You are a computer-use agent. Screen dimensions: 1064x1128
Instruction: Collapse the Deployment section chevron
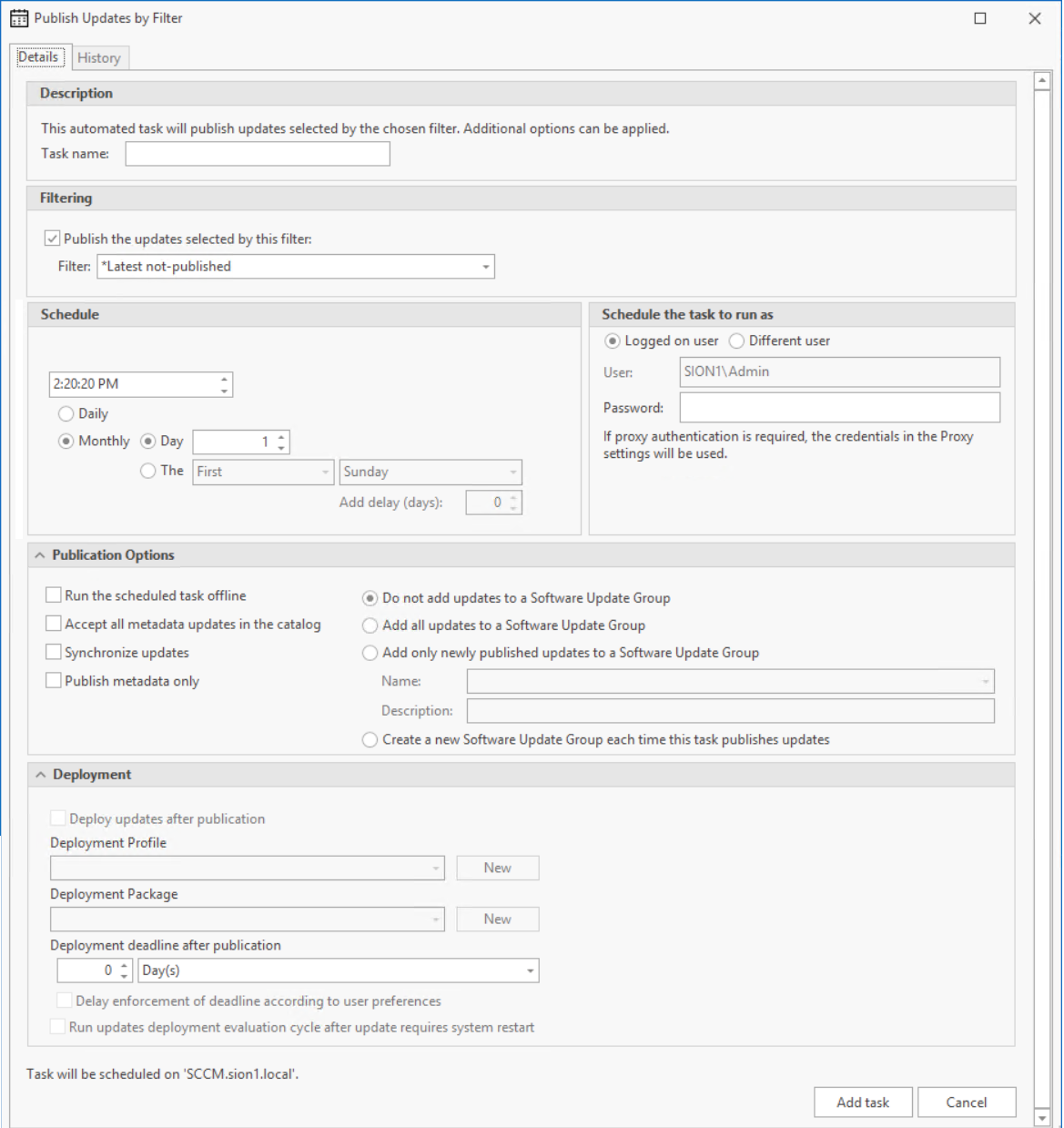tap(40, 775)
